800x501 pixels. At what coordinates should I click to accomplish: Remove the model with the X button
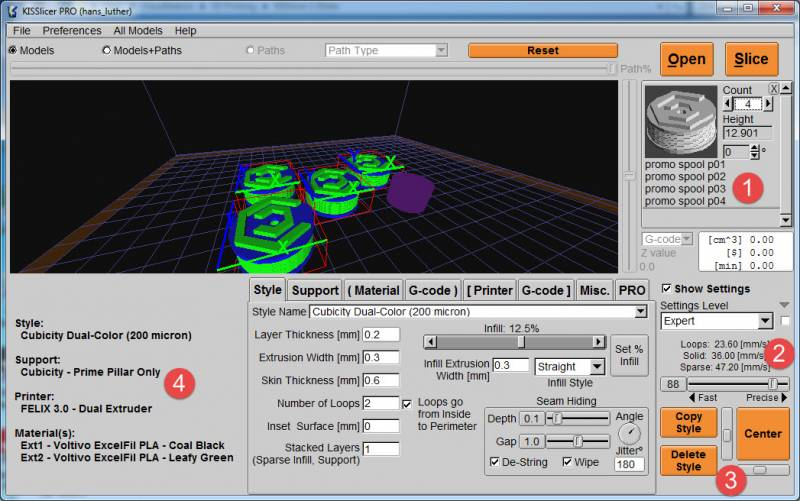point(773,89)
